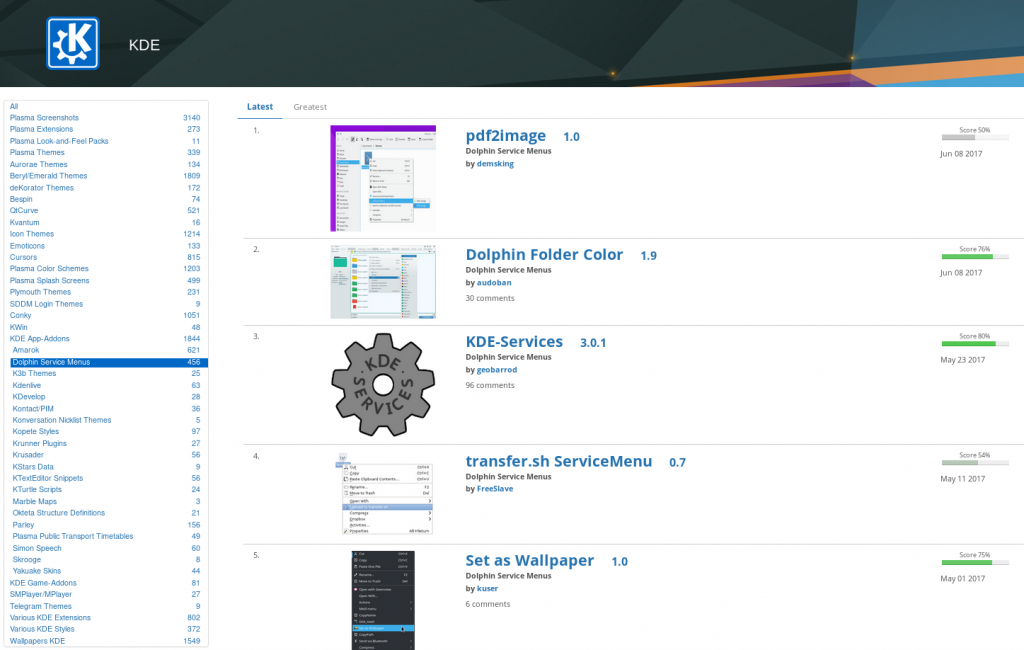Click the transfer.sh Score 54% bar
Screen dimensions: 1024x650
point(975,463)
